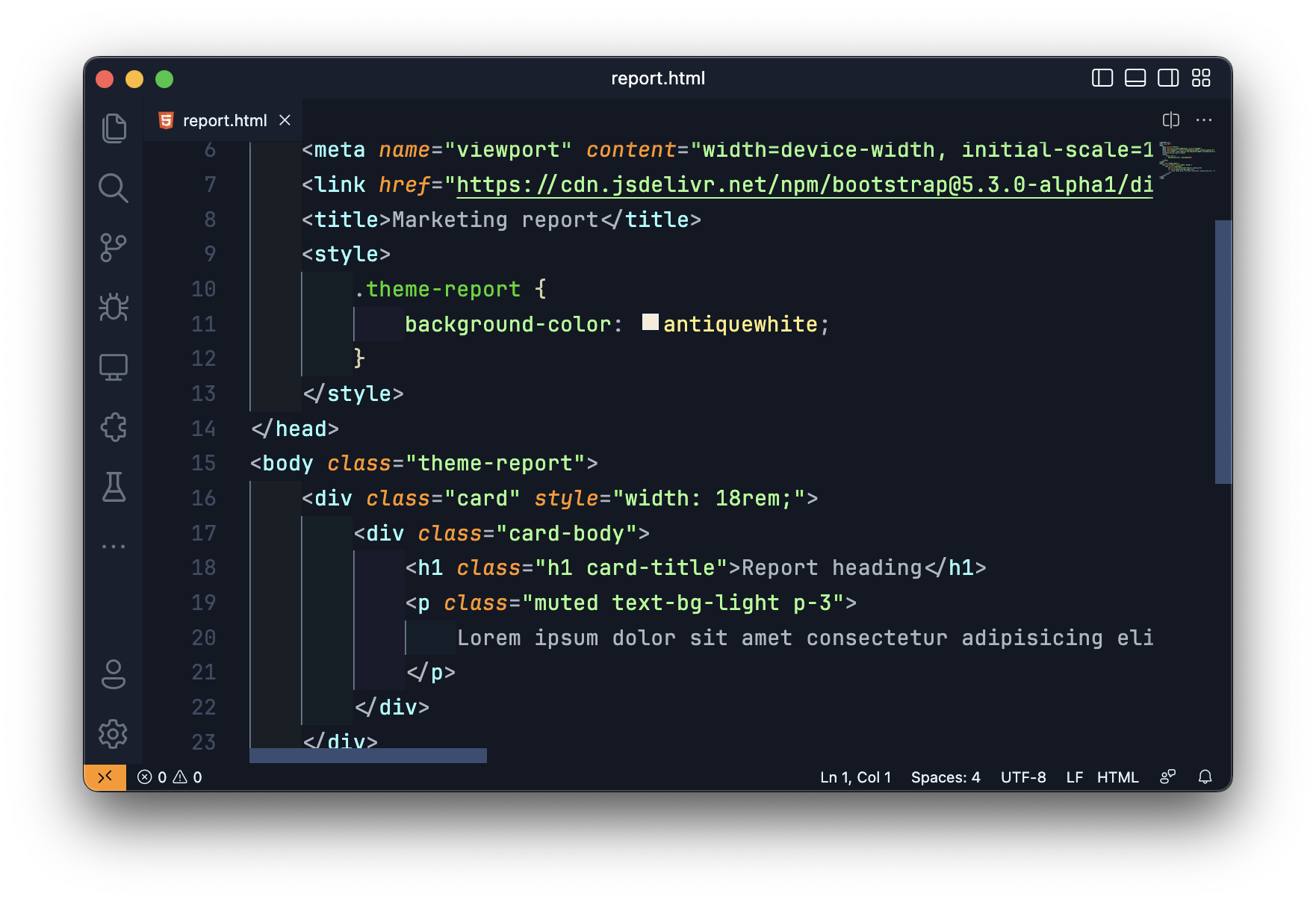Screen dimensions: 1316x902
Task: Click the jsdelivr bootstrap CDN link
Action: (804, 185)
